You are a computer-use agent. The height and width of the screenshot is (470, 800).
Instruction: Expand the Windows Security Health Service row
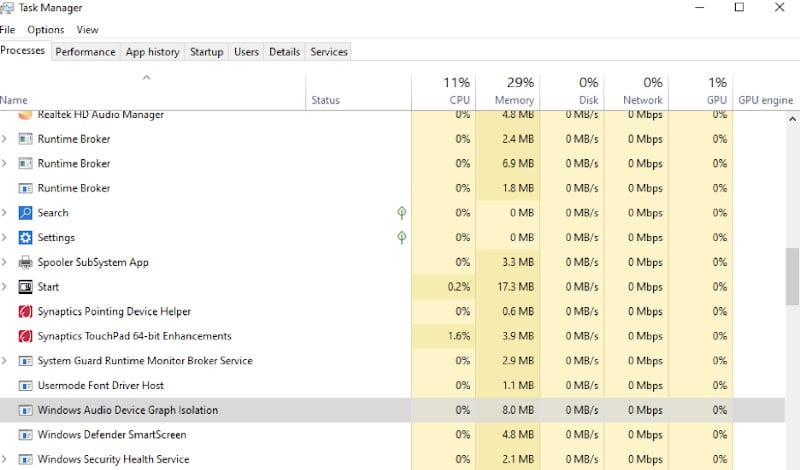click(x=5, y=459)
